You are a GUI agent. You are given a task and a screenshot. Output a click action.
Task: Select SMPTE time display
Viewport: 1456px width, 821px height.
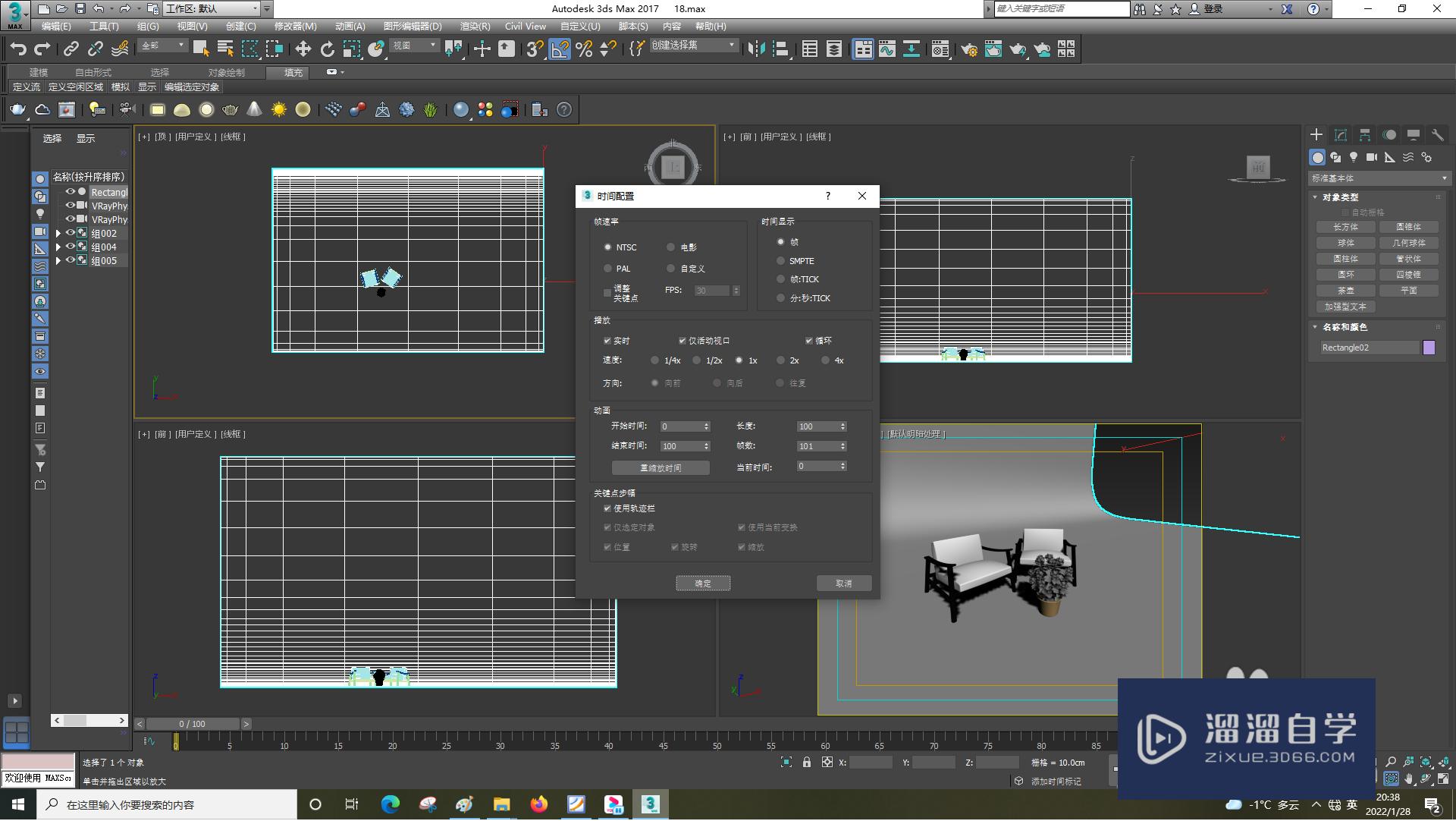[x=795, y=261]
